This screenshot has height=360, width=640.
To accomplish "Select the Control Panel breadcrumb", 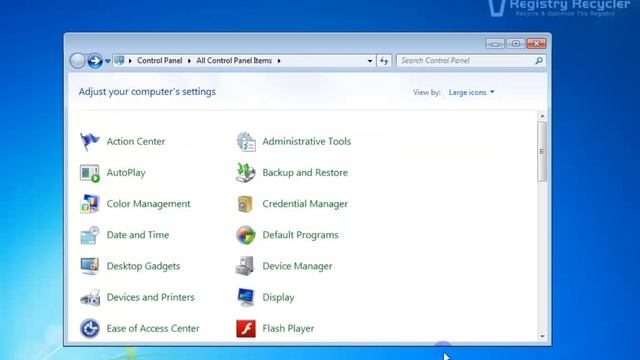I will click(x=160, y=60).
